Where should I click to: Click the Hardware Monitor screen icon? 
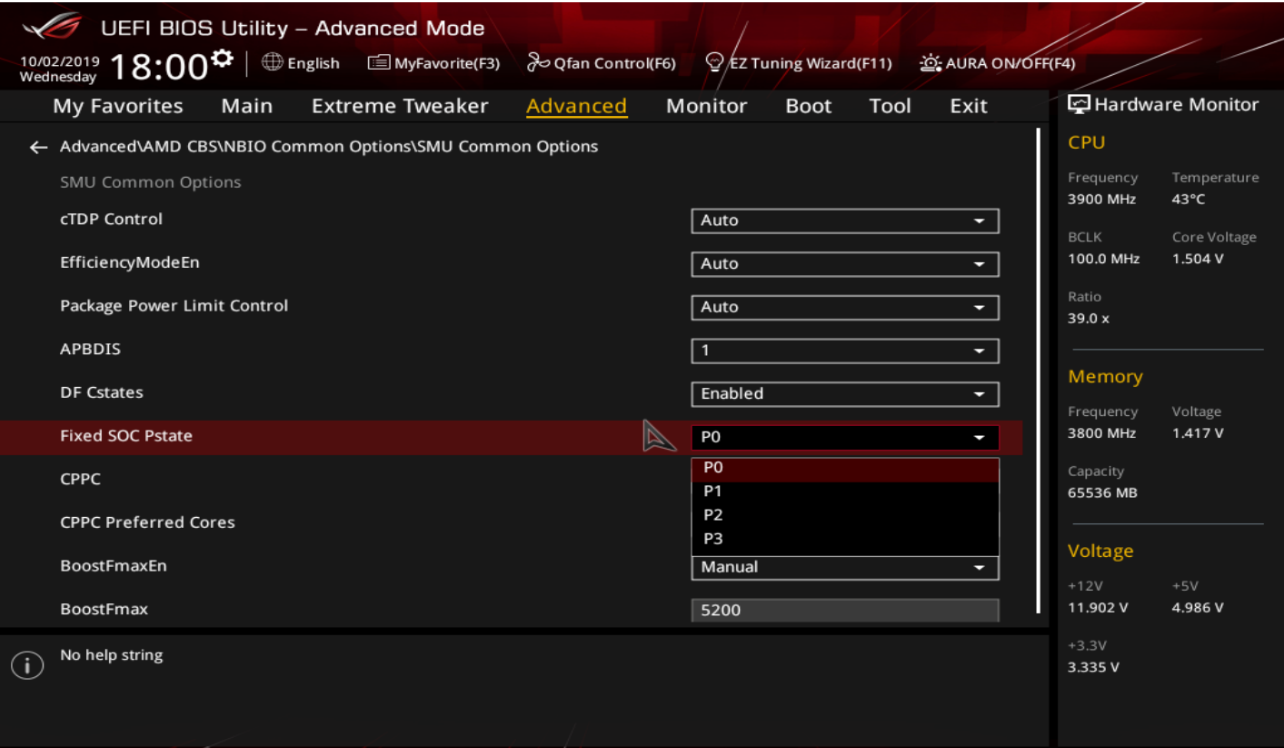(x=1079, y=105)
